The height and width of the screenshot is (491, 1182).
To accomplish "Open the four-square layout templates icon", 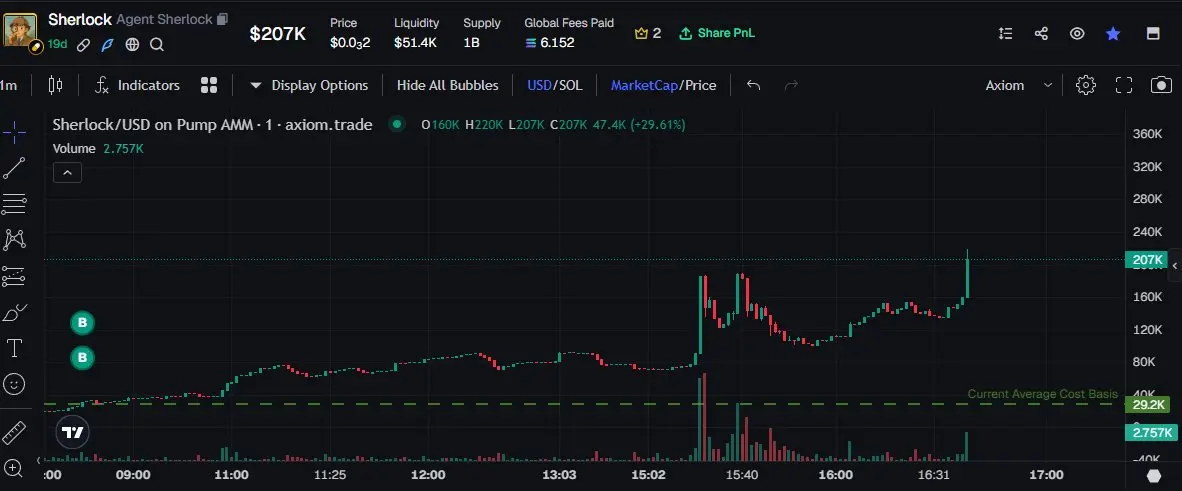I will (x=209, y=85).
